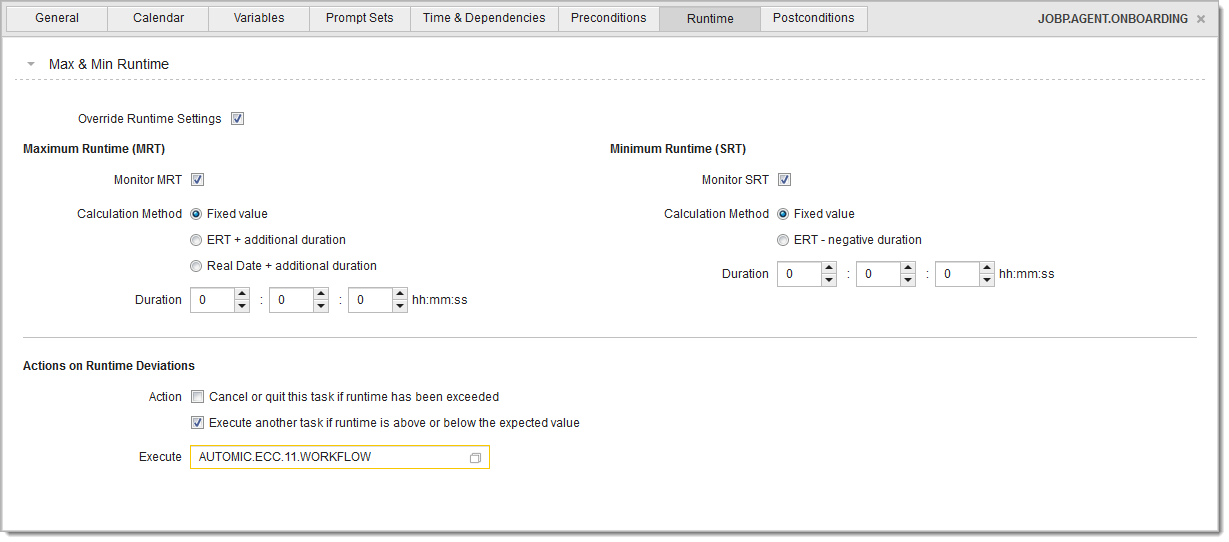
Task: Open the Time & Dependencies tab
Action: coord(484,18)
